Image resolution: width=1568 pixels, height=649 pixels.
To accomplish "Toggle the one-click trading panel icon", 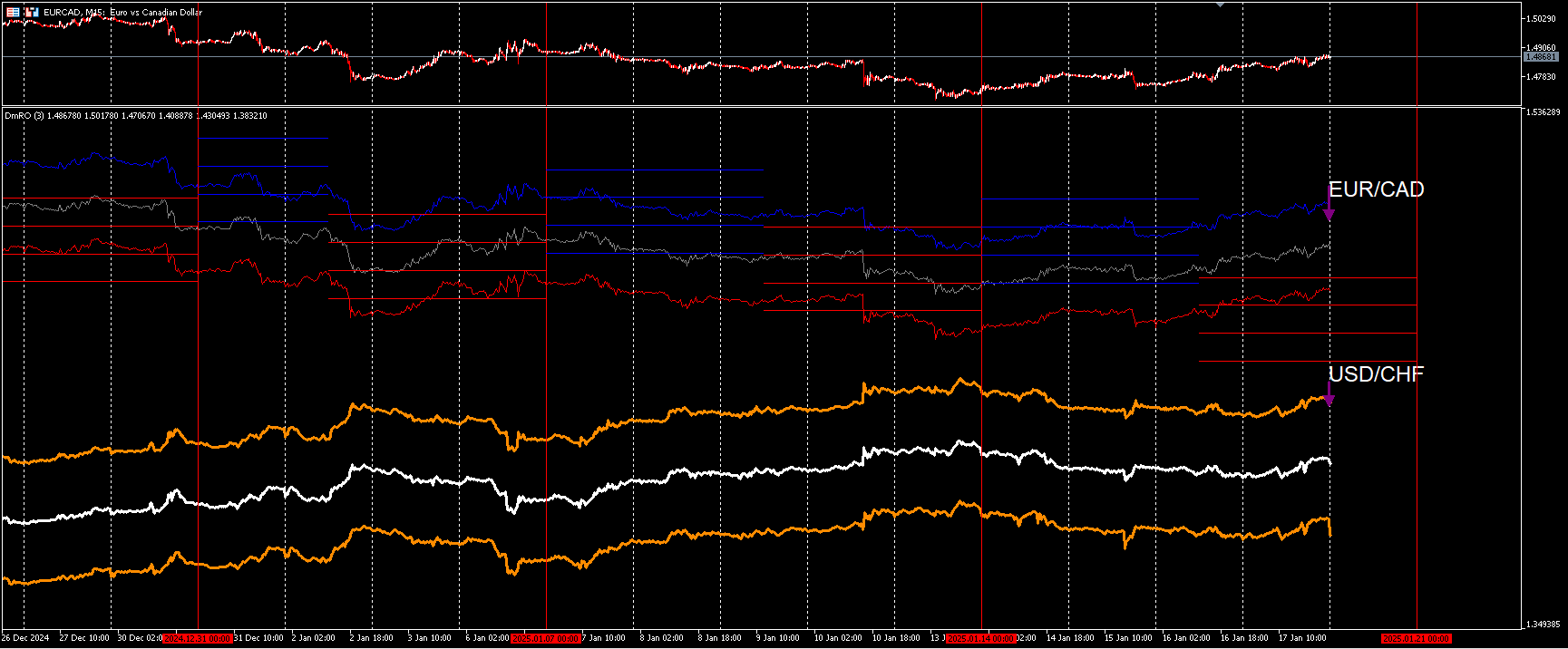I will [13, 12].
